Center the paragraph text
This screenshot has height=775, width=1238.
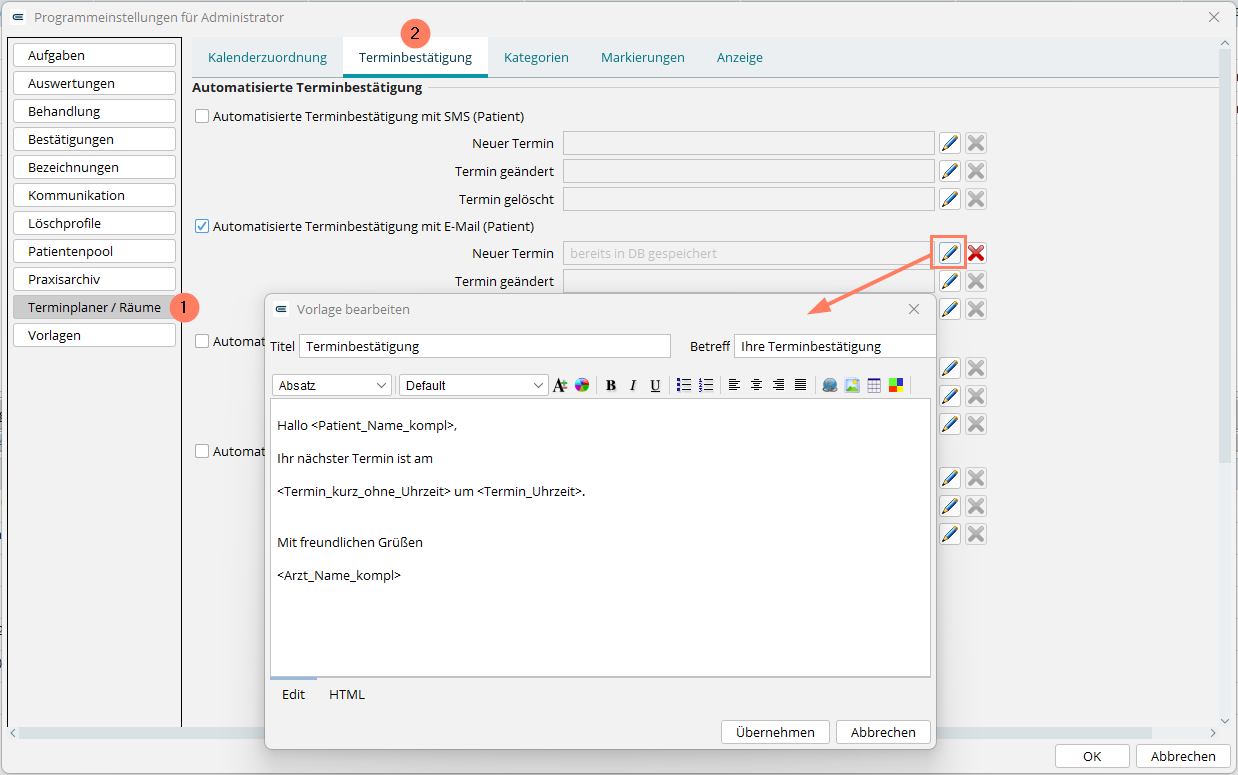click(x=756, y=385)
